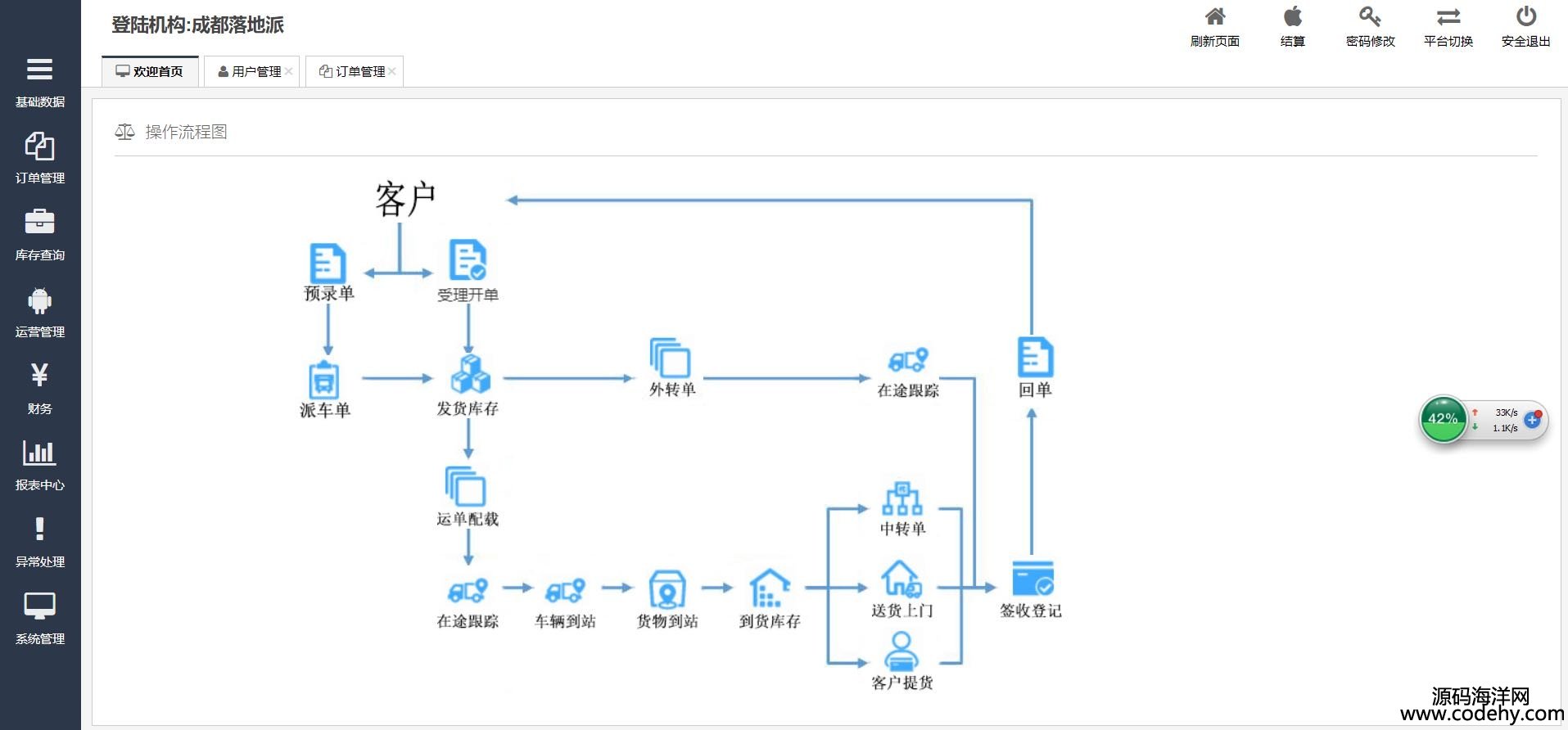This screenshot has height=730, width=1568.
Task: Click the 签收登记 flowchart icon
Action: 1032,579
